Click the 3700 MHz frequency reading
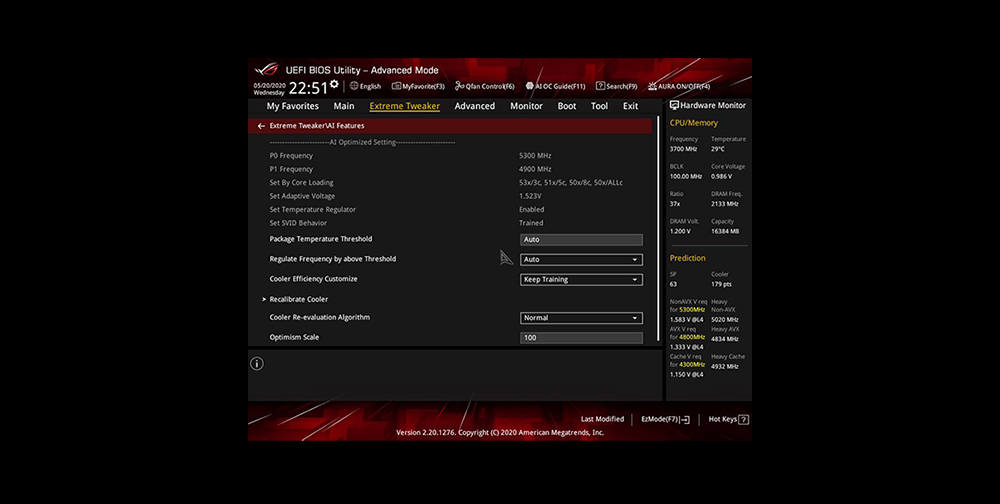 click(683, 149)
